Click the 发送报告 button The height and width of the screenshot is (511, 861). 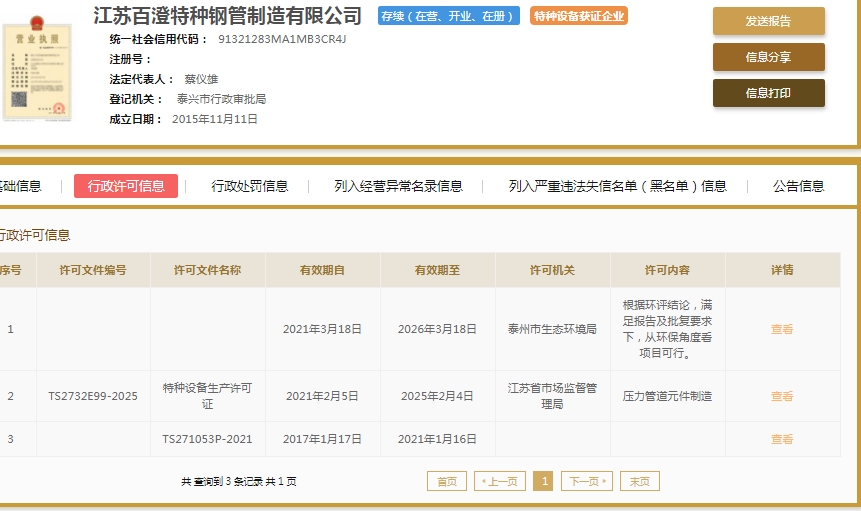tap(769, 21)
